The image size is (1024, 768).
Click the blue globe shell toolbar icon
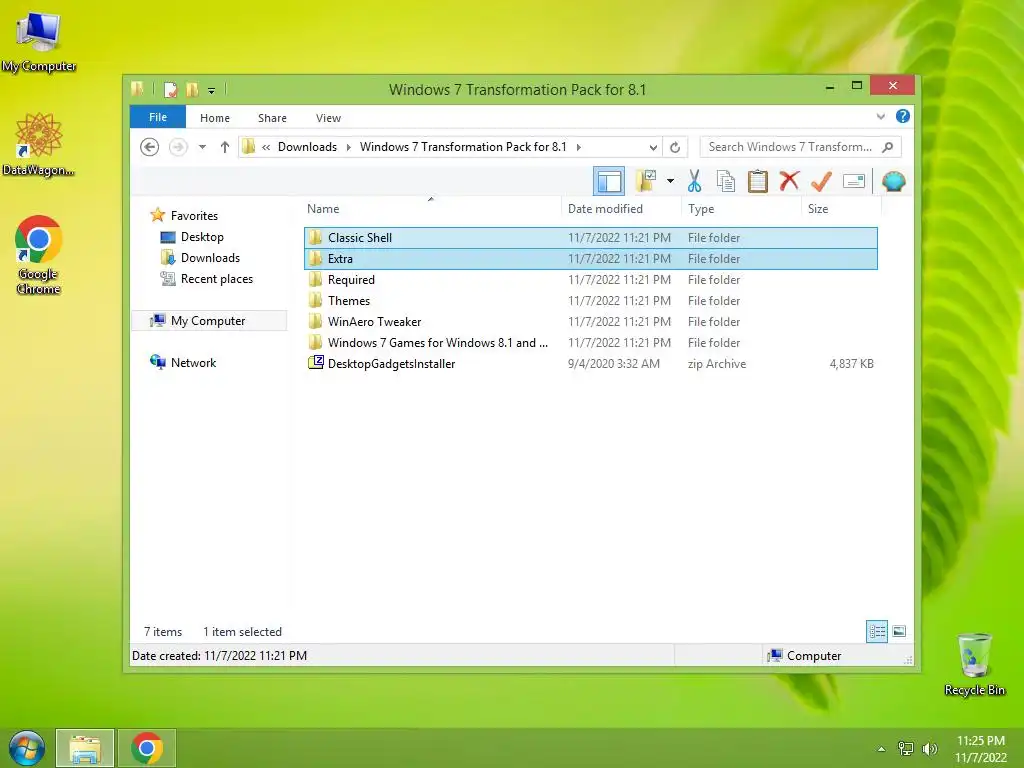(x=893, y=181)
